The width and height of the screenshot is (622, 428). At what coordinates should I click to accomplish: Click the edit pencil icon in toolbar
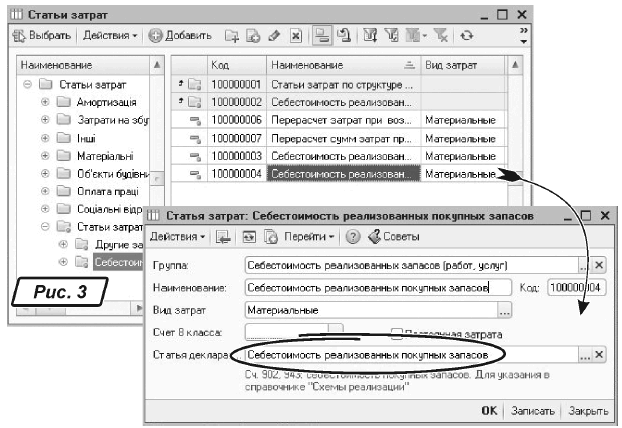[274, 36]
